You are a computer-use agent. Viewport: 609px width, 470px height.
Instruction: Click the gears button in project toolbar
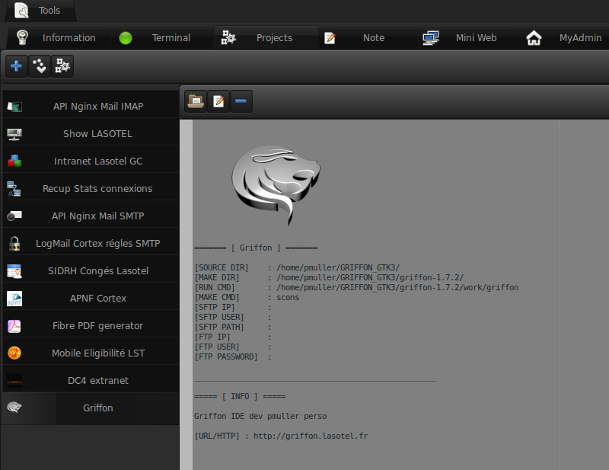pyautogui.click(x=62, y=66)
